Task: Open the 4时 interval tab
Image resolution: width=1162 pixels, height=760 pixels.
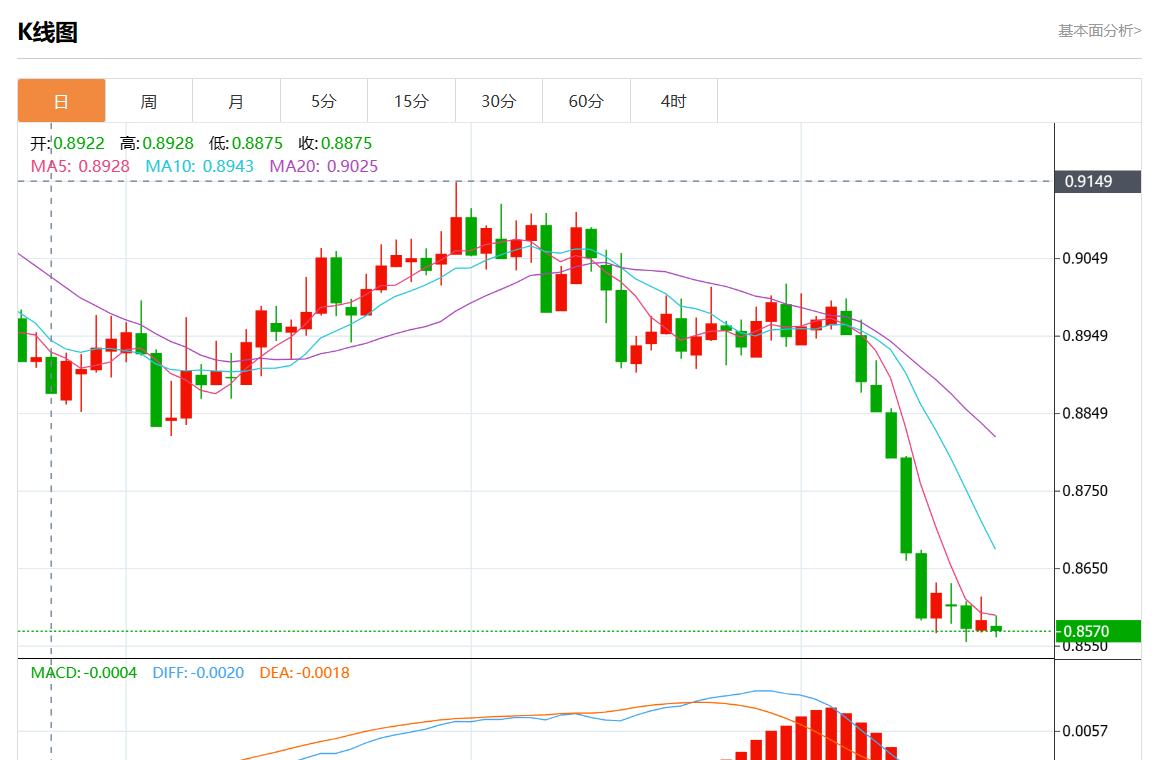Action: point(674,101)
